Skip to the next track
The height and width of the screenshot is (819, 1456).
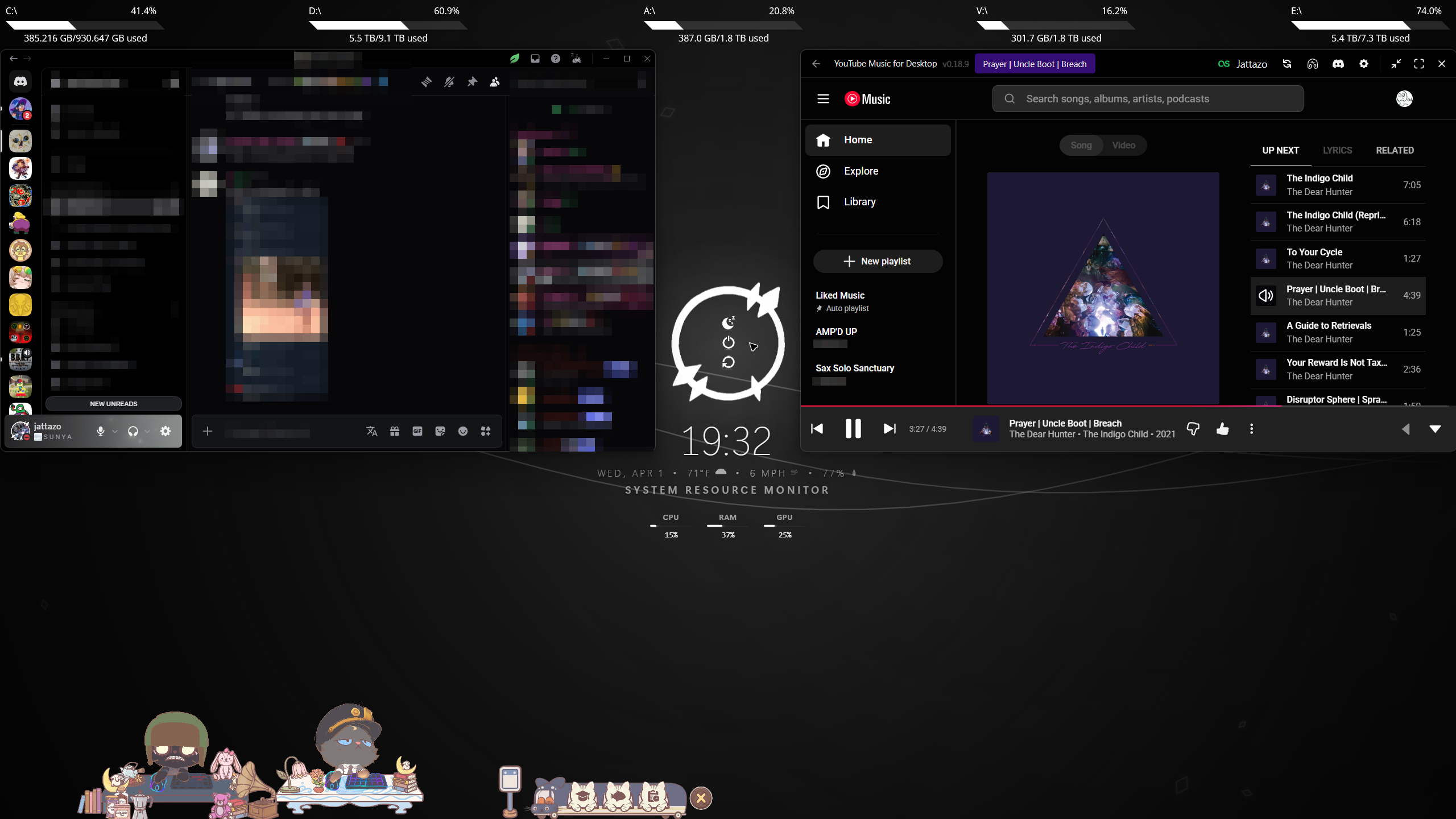[x=889, y=429]
